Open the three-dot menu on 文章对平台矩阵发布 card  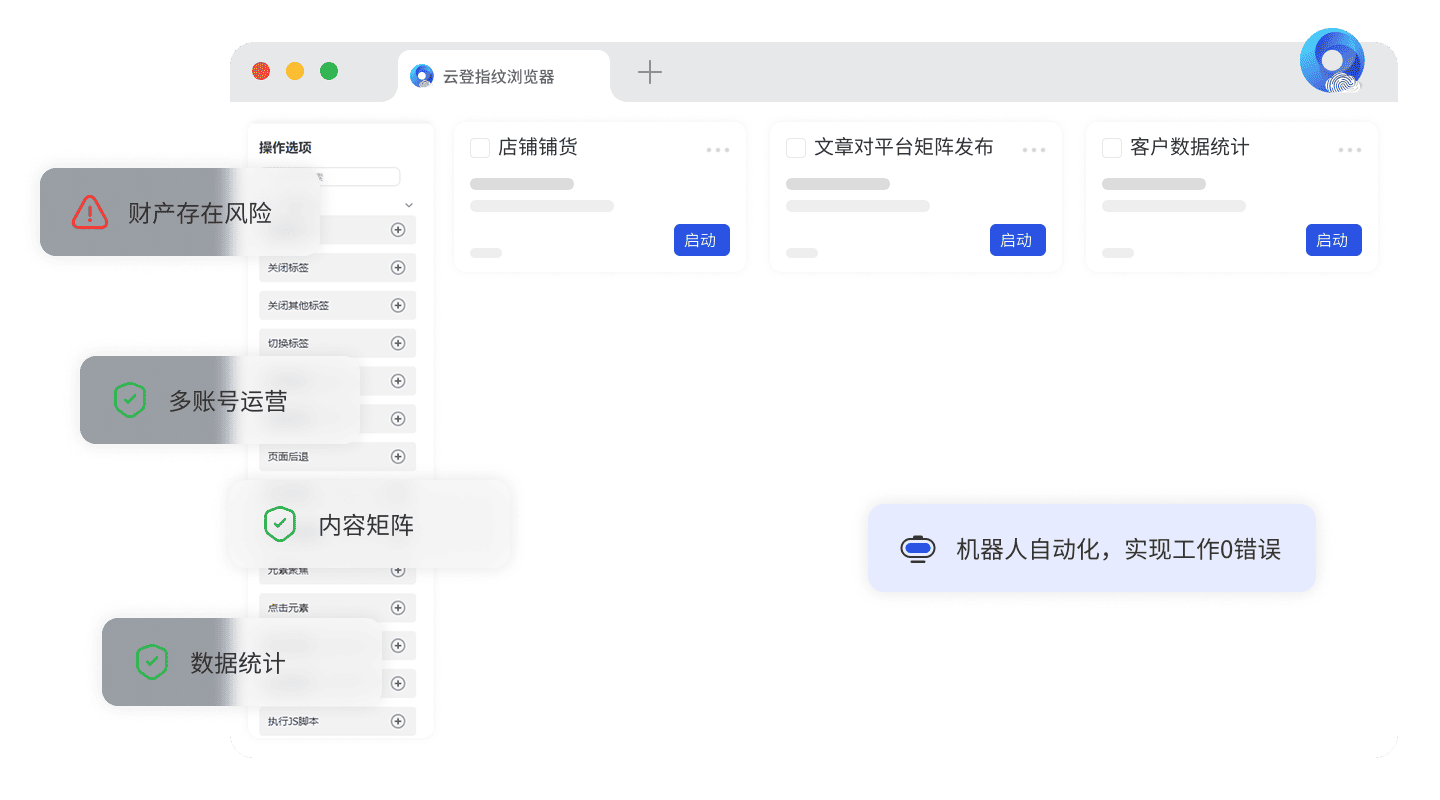click(x=1034, y=150)
